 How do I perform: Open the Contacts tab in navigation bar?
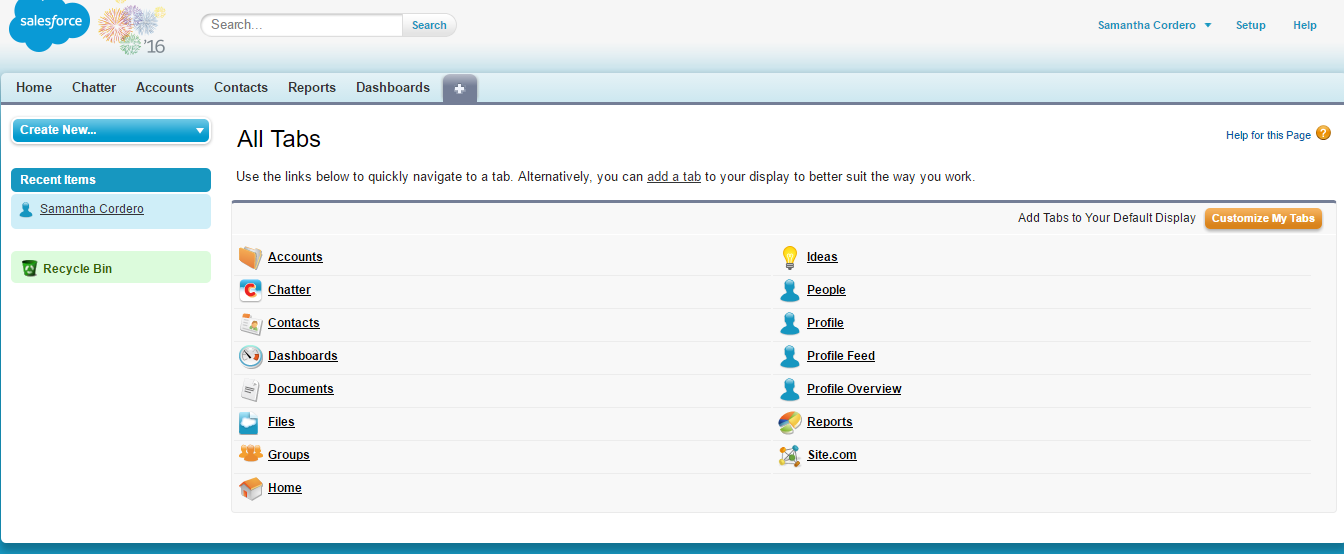pyautogui.click(x=241, y=87)
